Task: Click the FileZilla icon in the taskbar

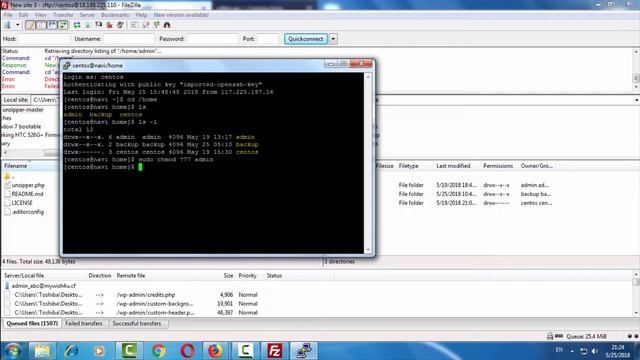Action: [274, 351]
